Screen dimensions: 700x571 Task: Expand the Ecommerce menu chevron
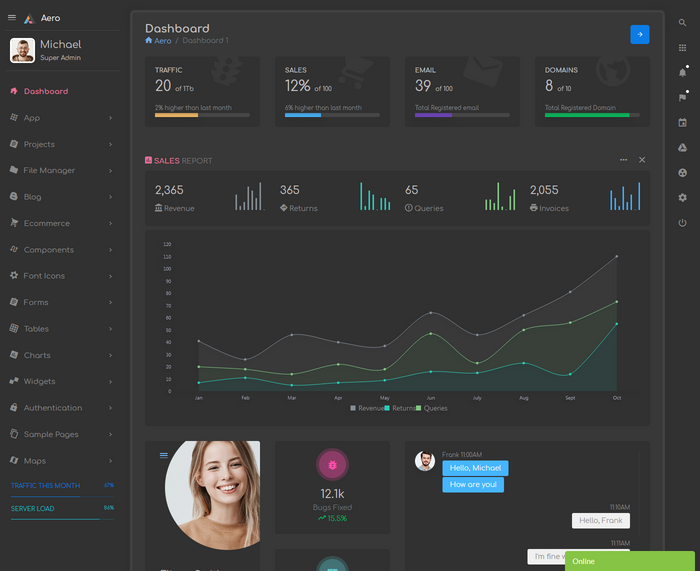[110, 223]
